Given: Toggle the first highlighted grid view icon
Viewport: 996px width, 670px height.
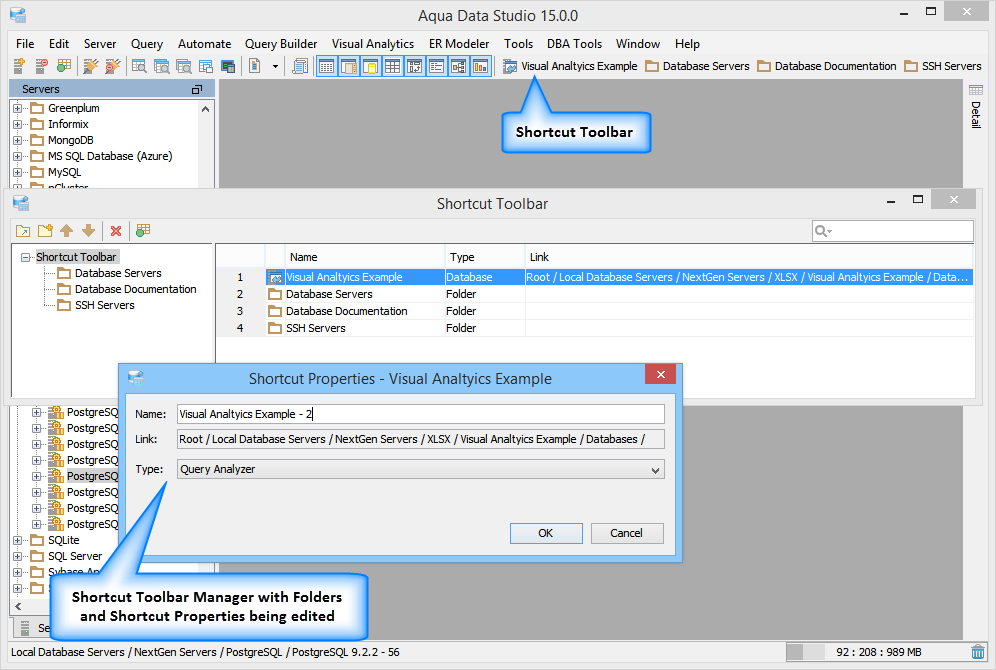Looking at the screenshot, I should tap(326, 66).
